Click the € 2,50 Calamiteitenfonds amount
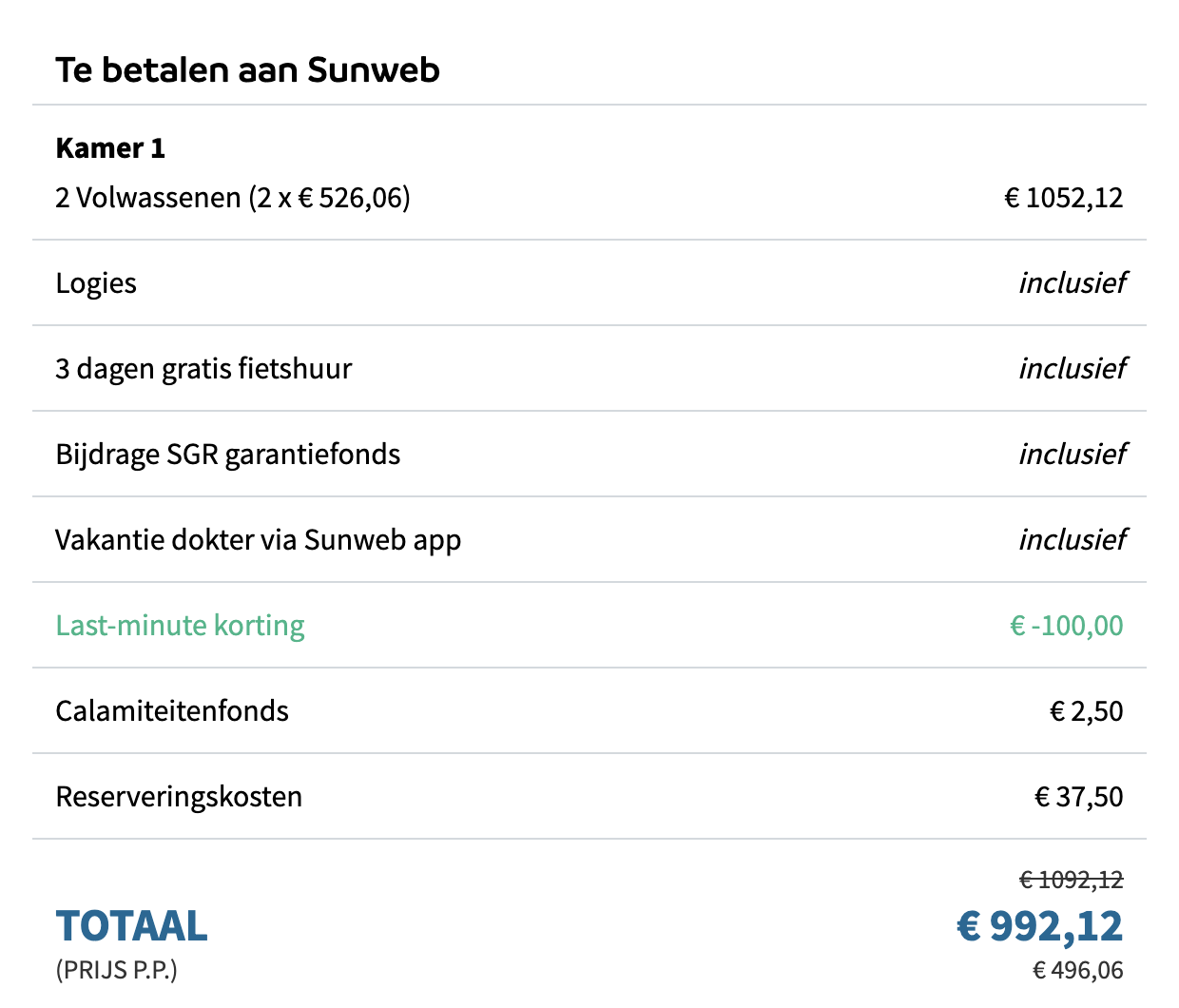The image size is (1179, 1008). [1087, 711]
